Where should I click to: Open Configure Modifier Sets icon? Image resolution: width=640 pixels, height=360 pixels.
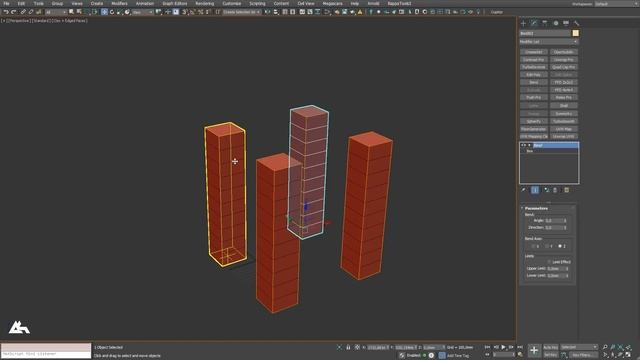click(x=567, y=190)
